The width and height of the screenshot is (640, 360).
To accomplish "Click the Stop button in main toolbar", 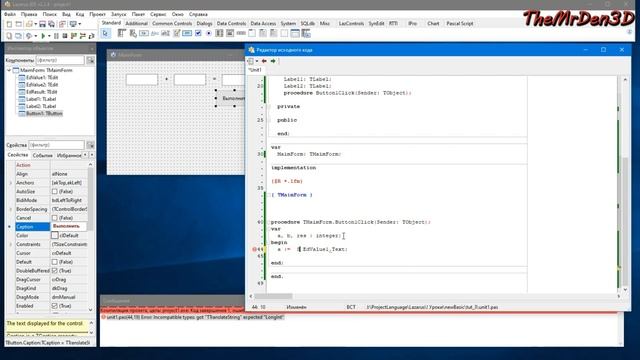I will pyautogui.click(x=64, y=36).
